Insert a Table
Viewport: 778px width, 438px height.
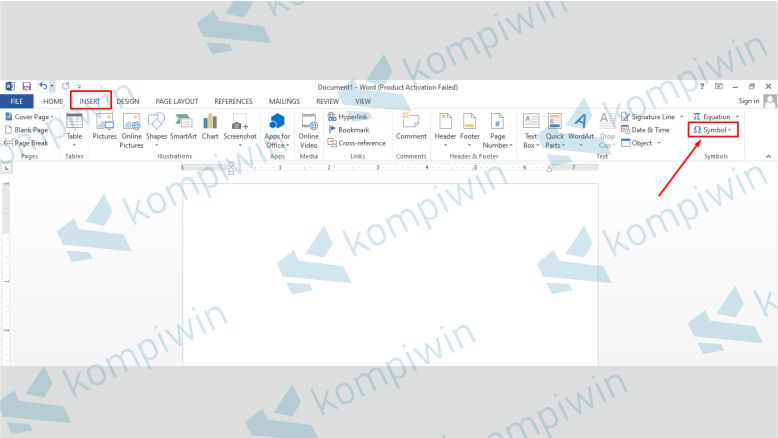(74, 130)
